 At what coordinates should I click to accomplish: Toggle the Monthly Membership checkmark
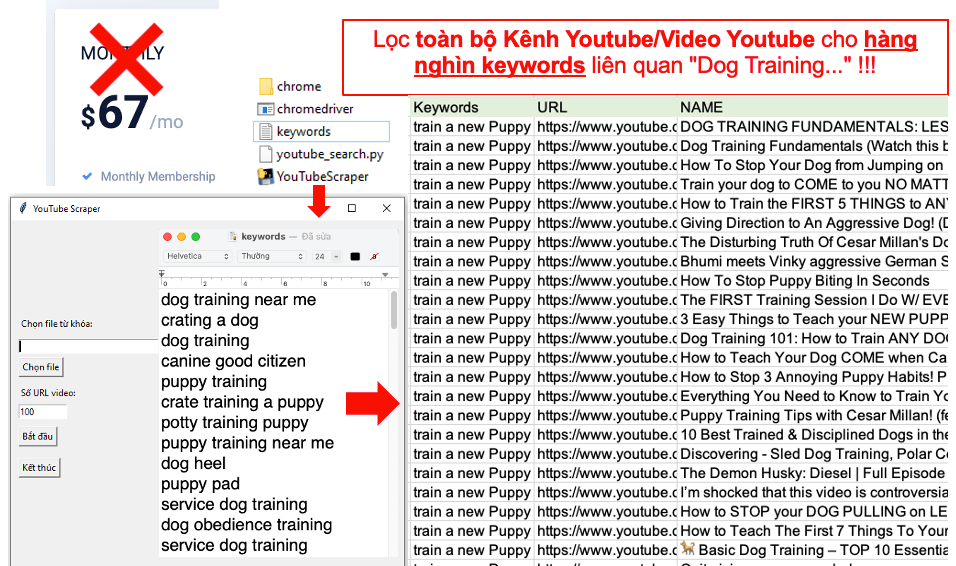87,176
